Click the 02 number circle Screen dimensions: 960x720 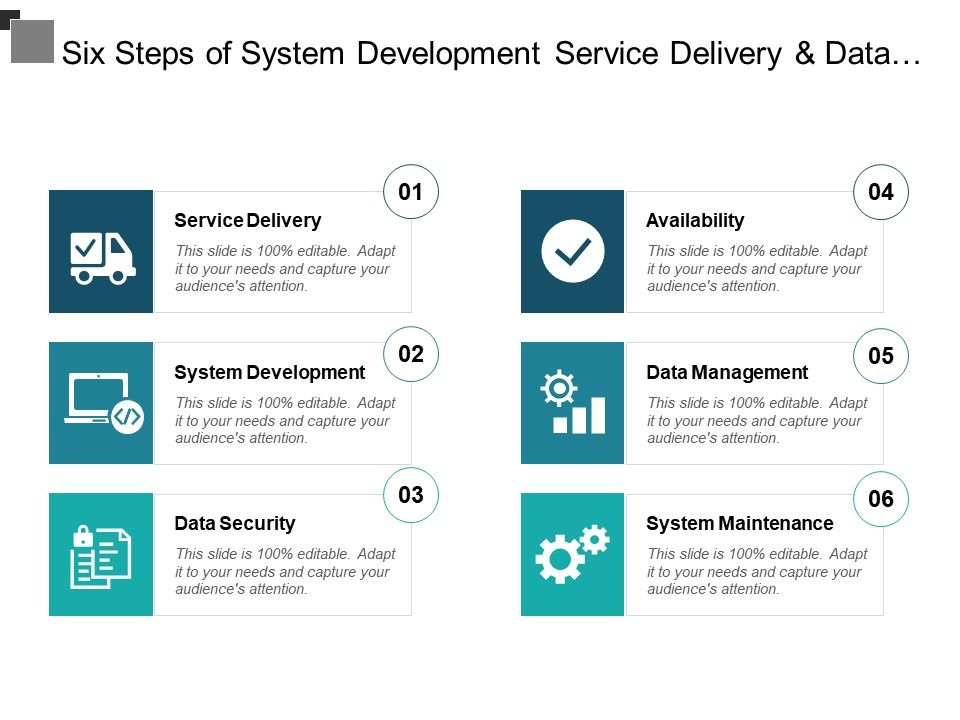(x=410, y=354)
